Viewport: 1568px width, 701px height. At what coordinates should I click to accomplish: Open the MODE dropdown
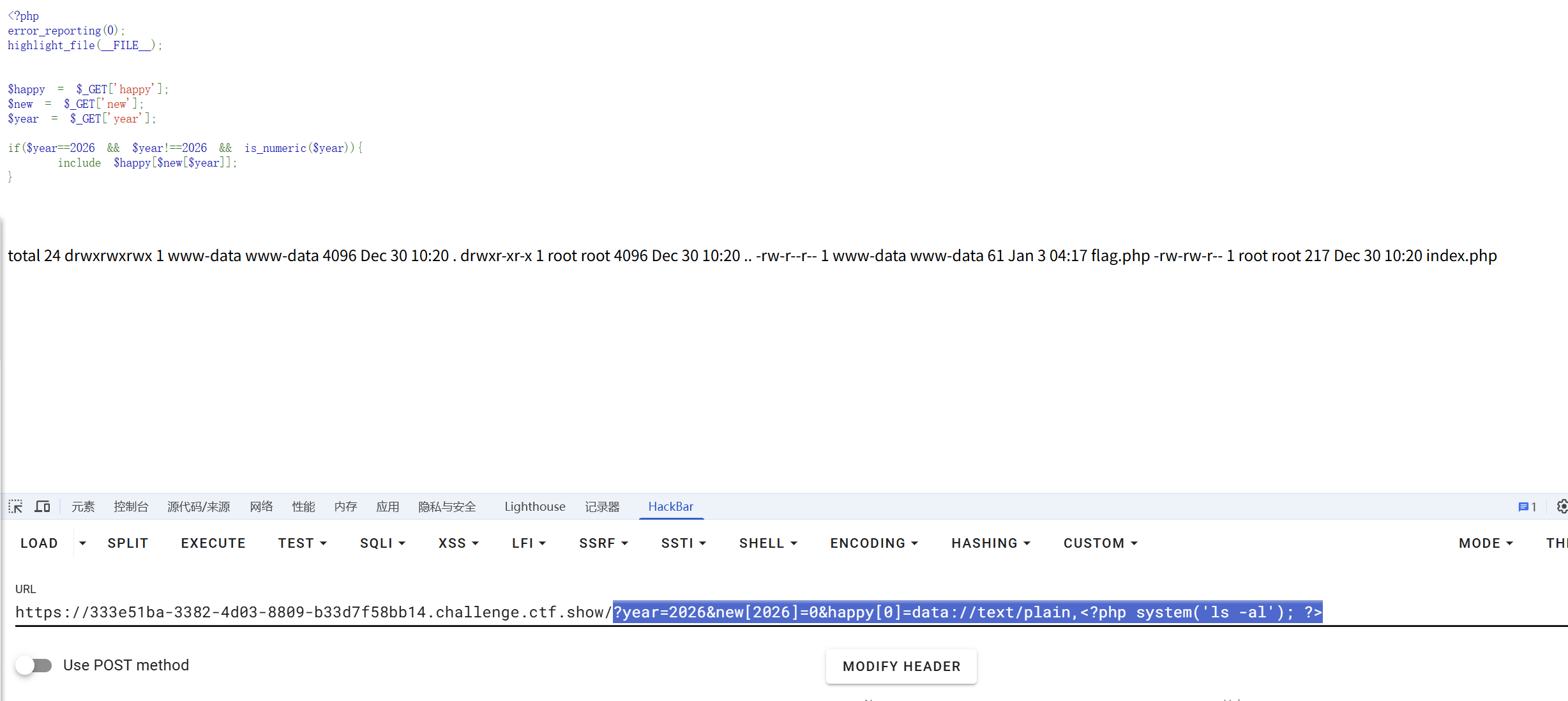point(1486,543)
